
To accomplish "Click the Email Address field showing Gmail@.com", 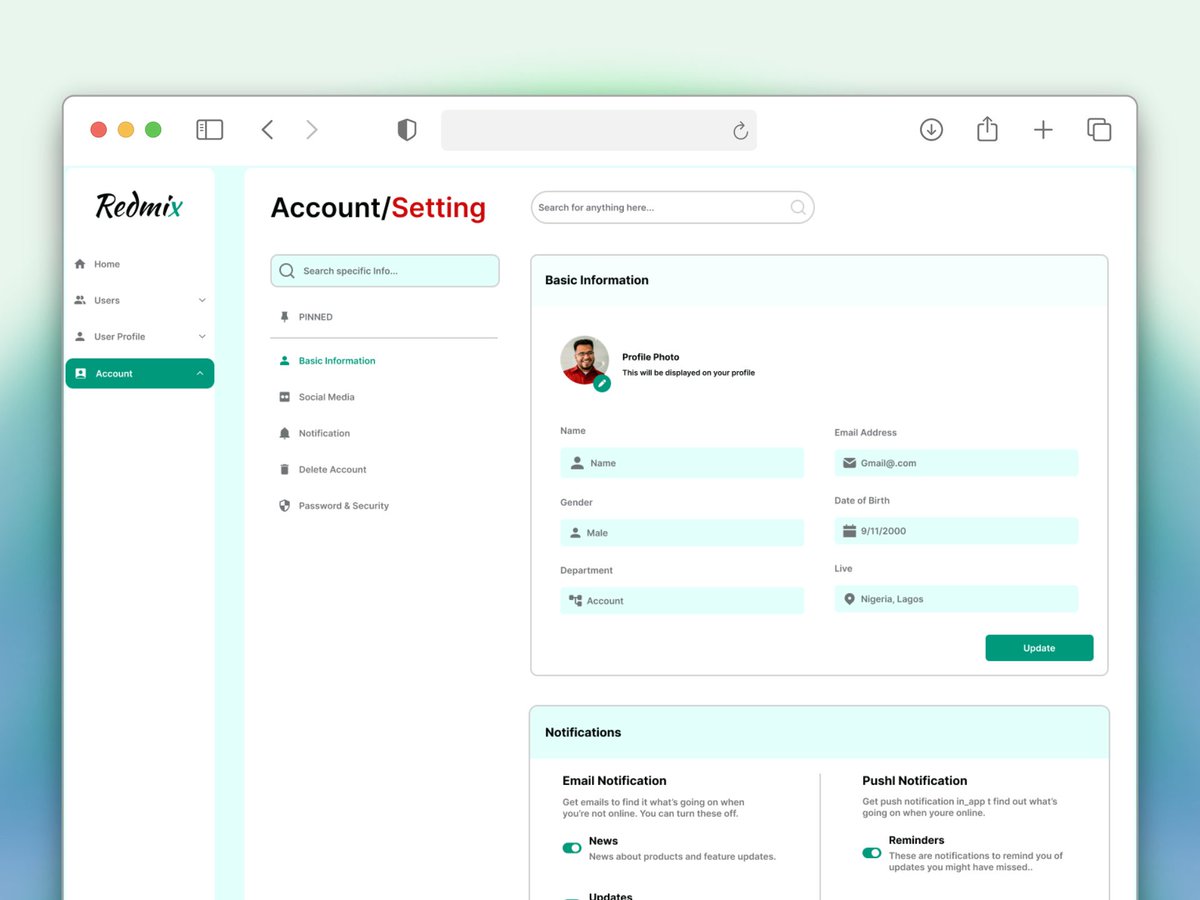I will coord(956,463).
